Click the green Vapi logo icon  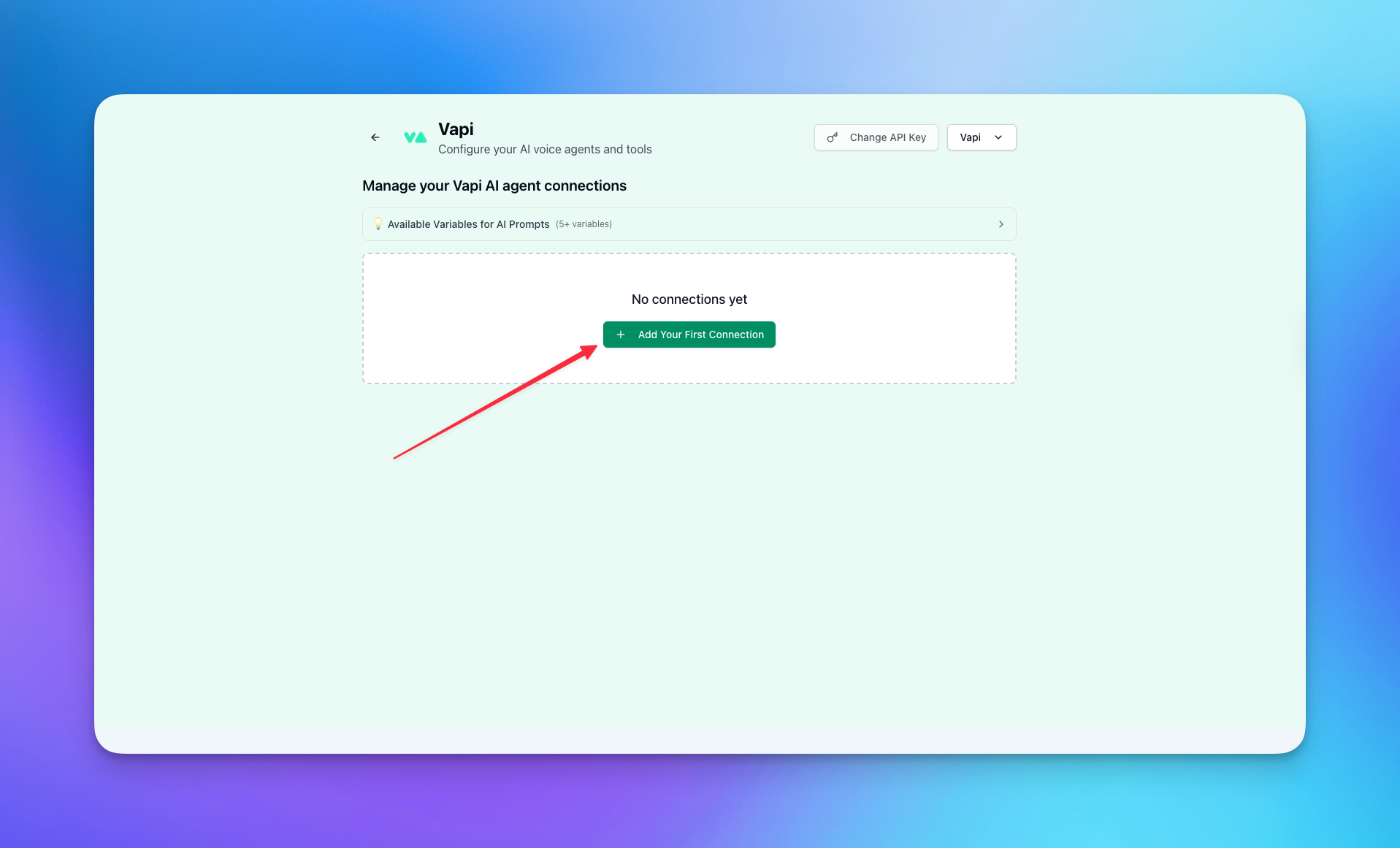point(415,137)
